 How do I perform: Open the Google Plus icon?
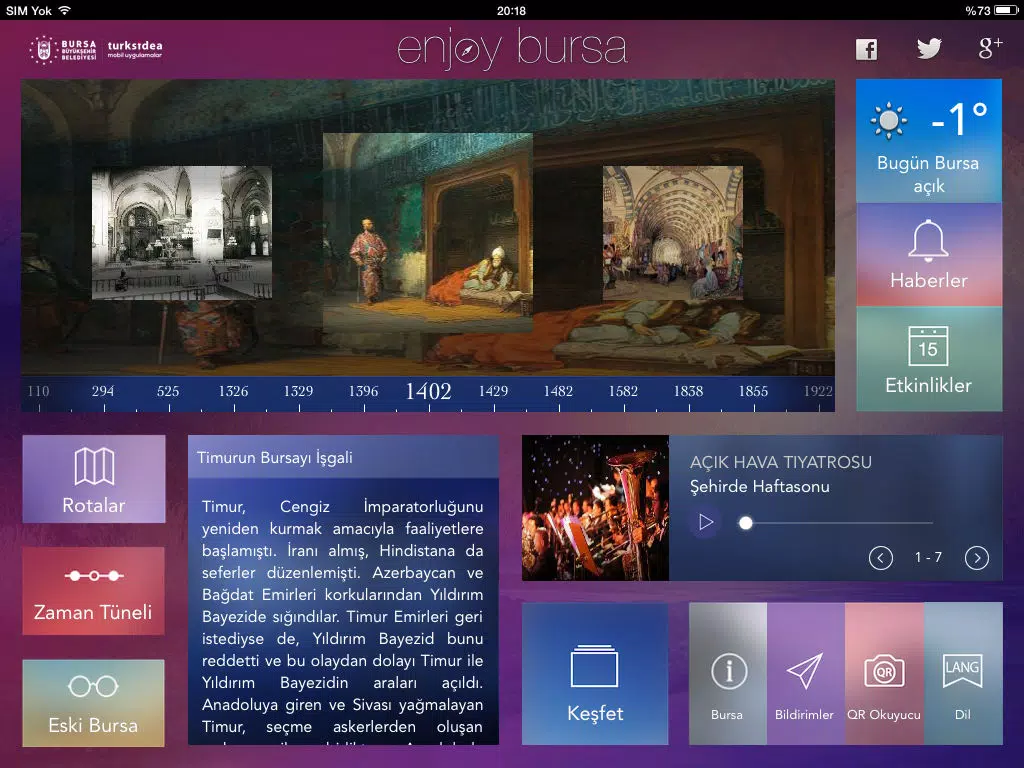click(x=990, y=48)
